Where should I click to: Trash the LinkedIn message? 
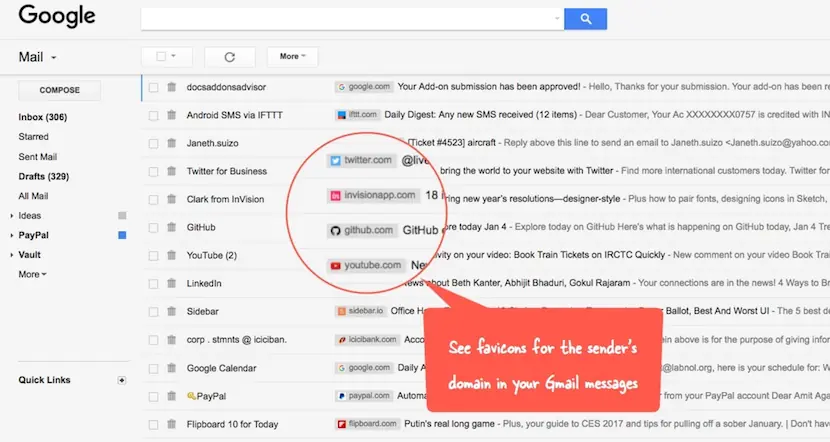[172, 283]
